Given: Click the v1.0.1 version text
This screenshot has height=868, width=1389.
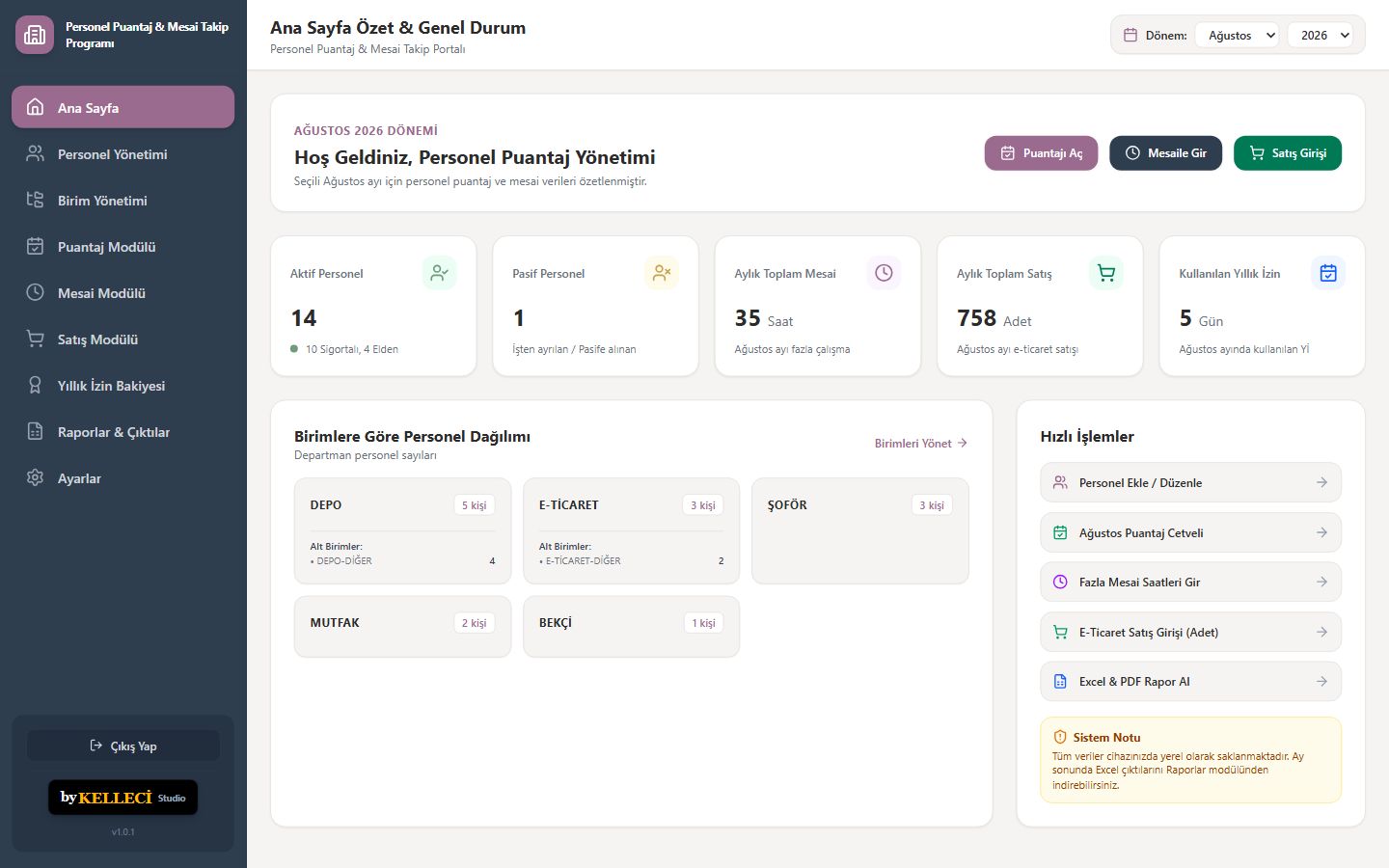Looking at the screenshot, I should pos(123,831).
